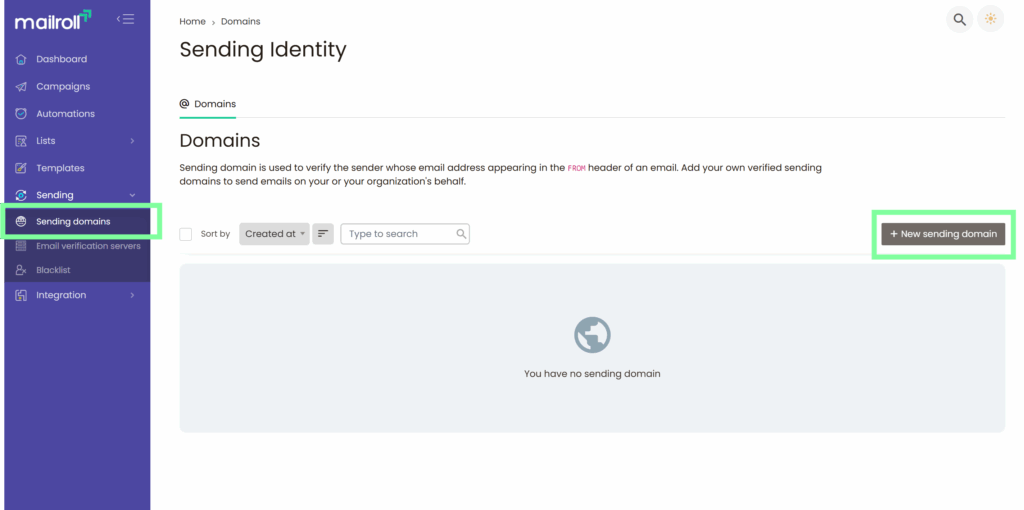Expand the Lists submenu
This screenshot has width=1024, height=510.
pos(132,141)
